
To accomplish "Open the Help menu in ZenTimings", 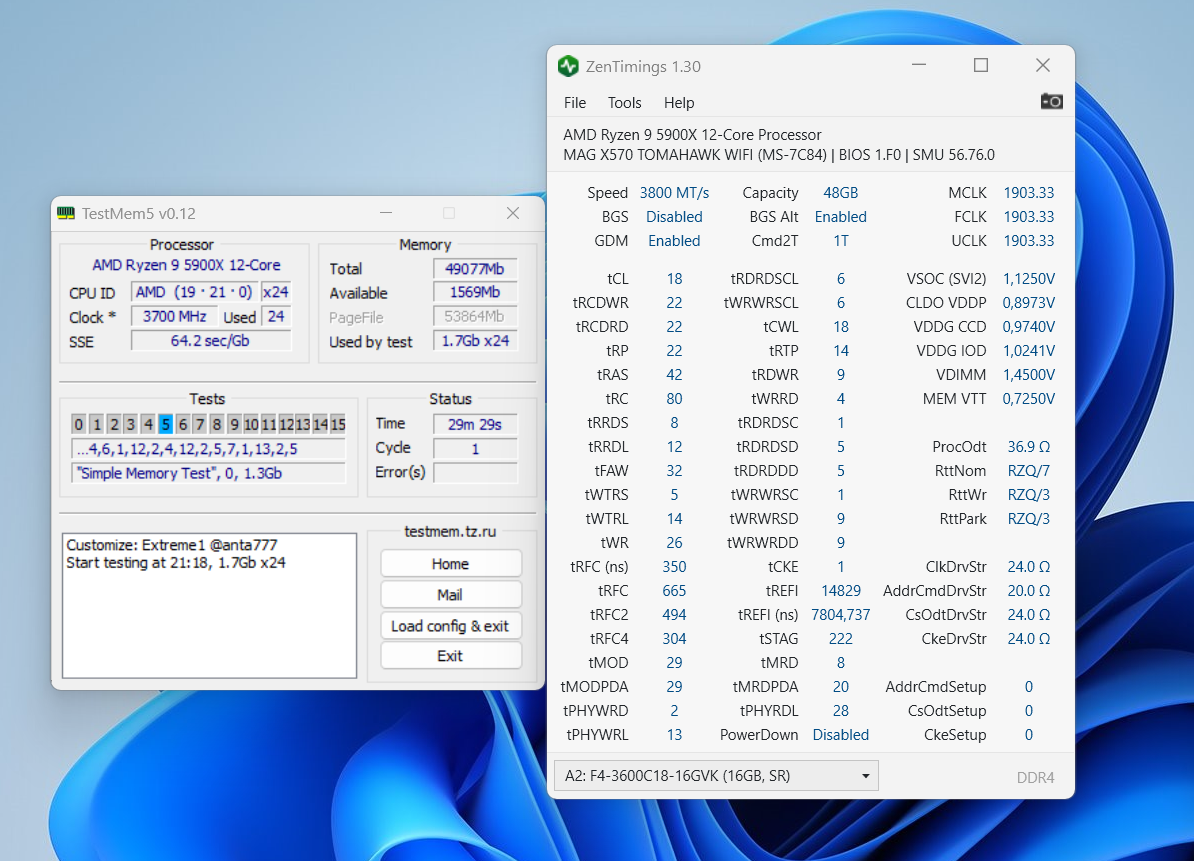I will [x=678, y=103].
